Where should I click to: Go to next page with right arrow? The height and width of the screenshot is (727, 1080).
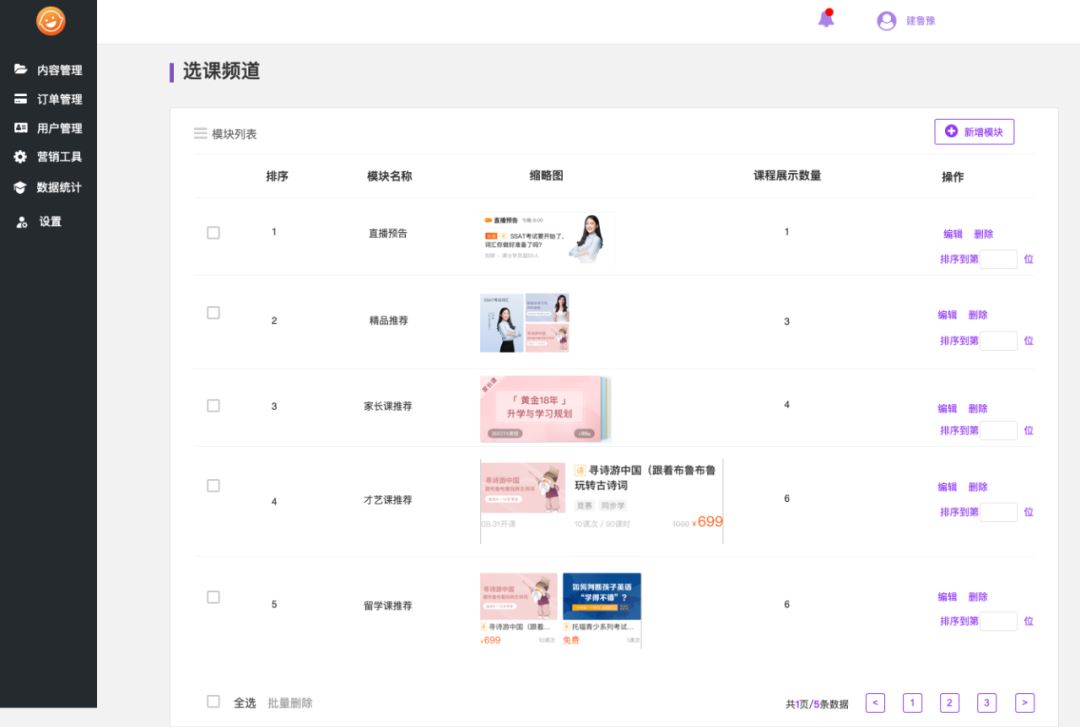point(1024,703)
